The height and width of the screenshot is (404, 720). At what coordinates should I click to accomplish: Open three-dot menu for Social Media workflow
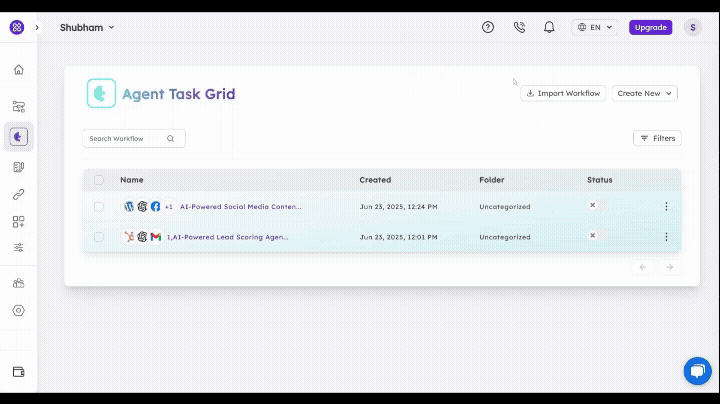coord(666,207)
